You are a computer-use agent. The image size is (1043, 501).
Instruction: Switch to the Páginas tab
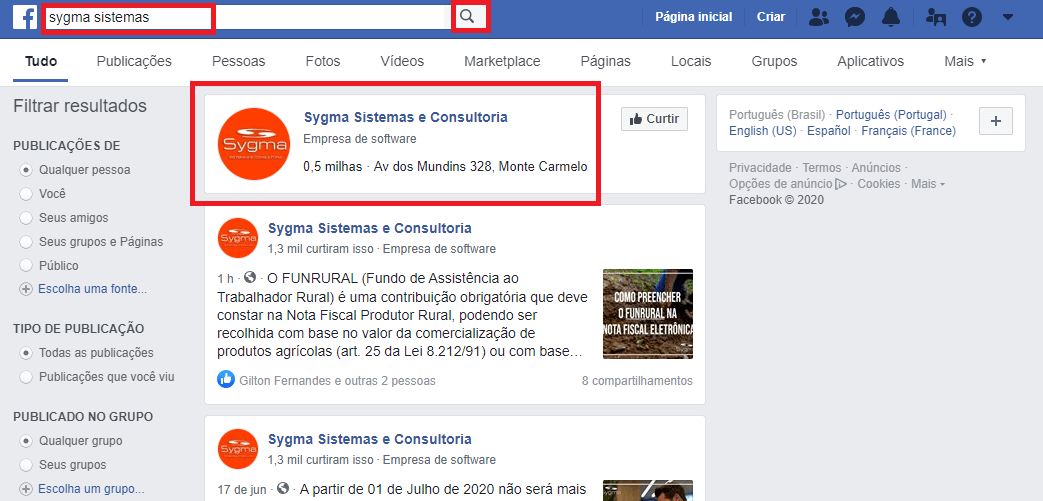(606, 61)
